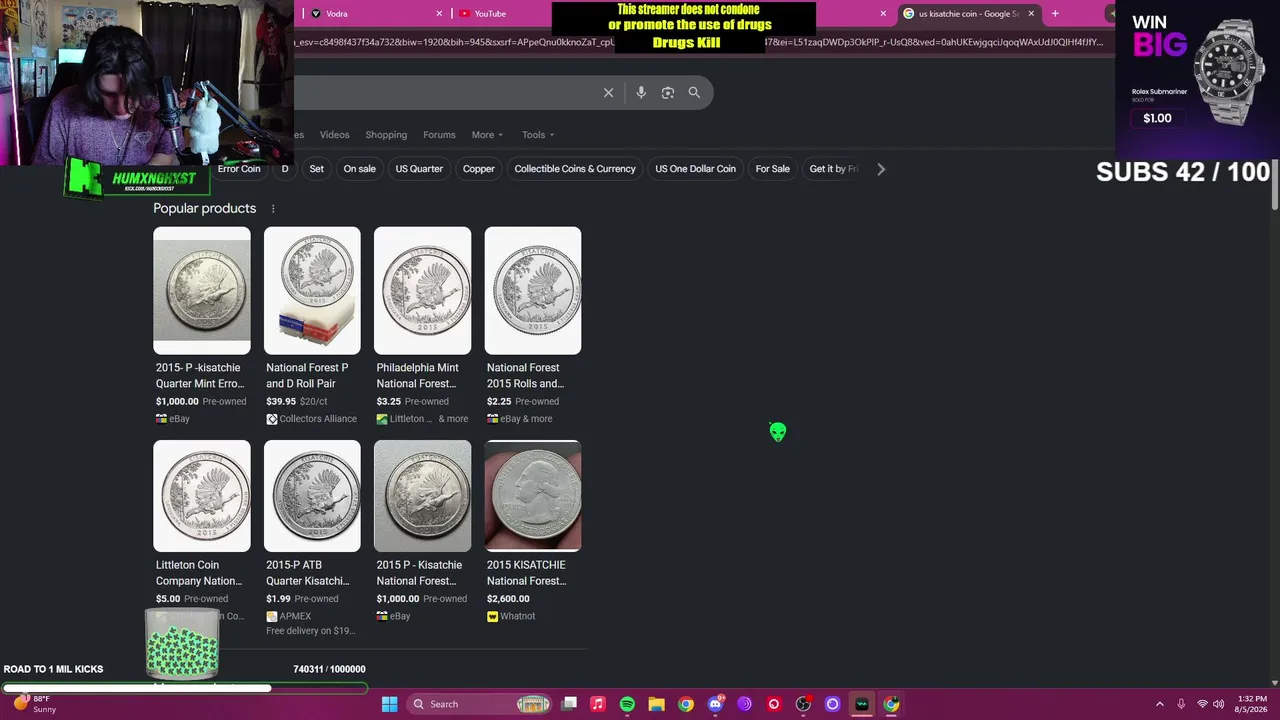The height and width of the screenshot is (720, 1280).
Task: Close the us kisatchie coin tab
Action: pyautogui.click(x=1030, y=14)
